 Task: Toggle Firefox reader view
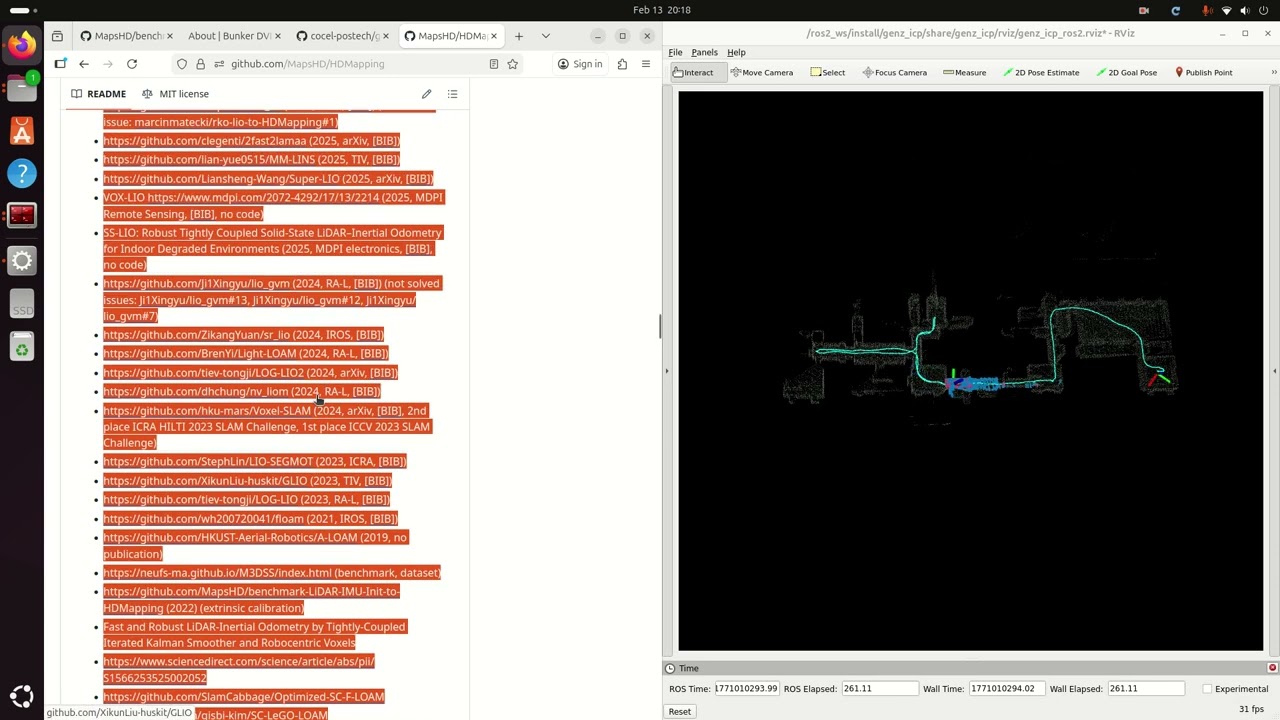click(x=493, y=64)
